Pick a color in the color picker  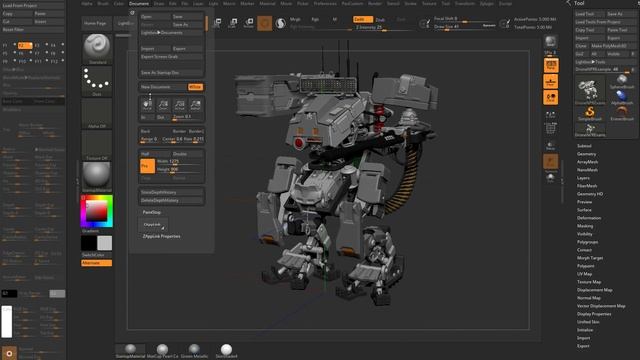pos(97,211)
